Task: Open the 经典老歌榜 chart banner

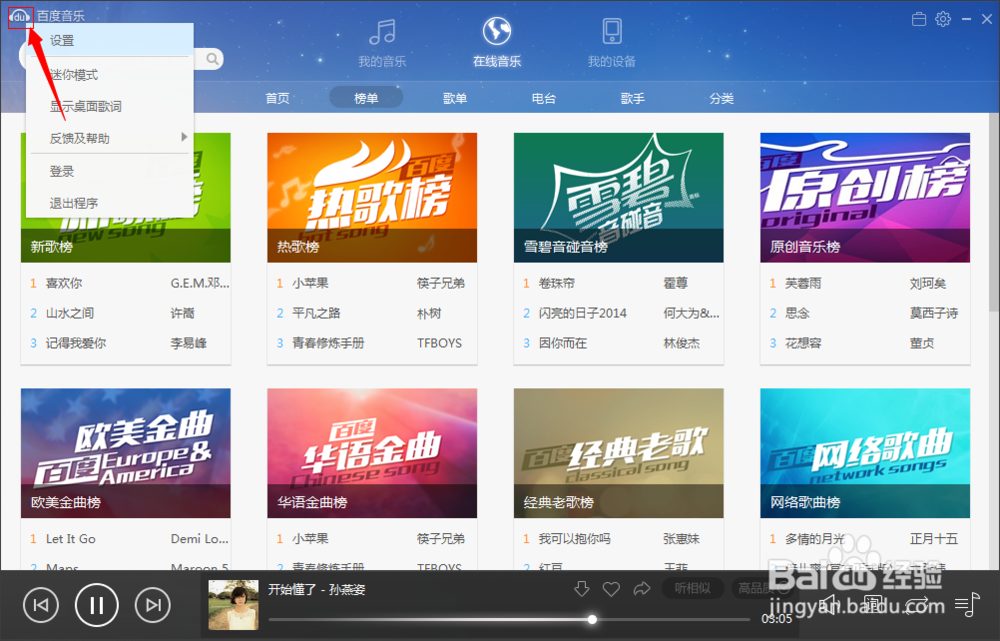Action: point(619,453)
